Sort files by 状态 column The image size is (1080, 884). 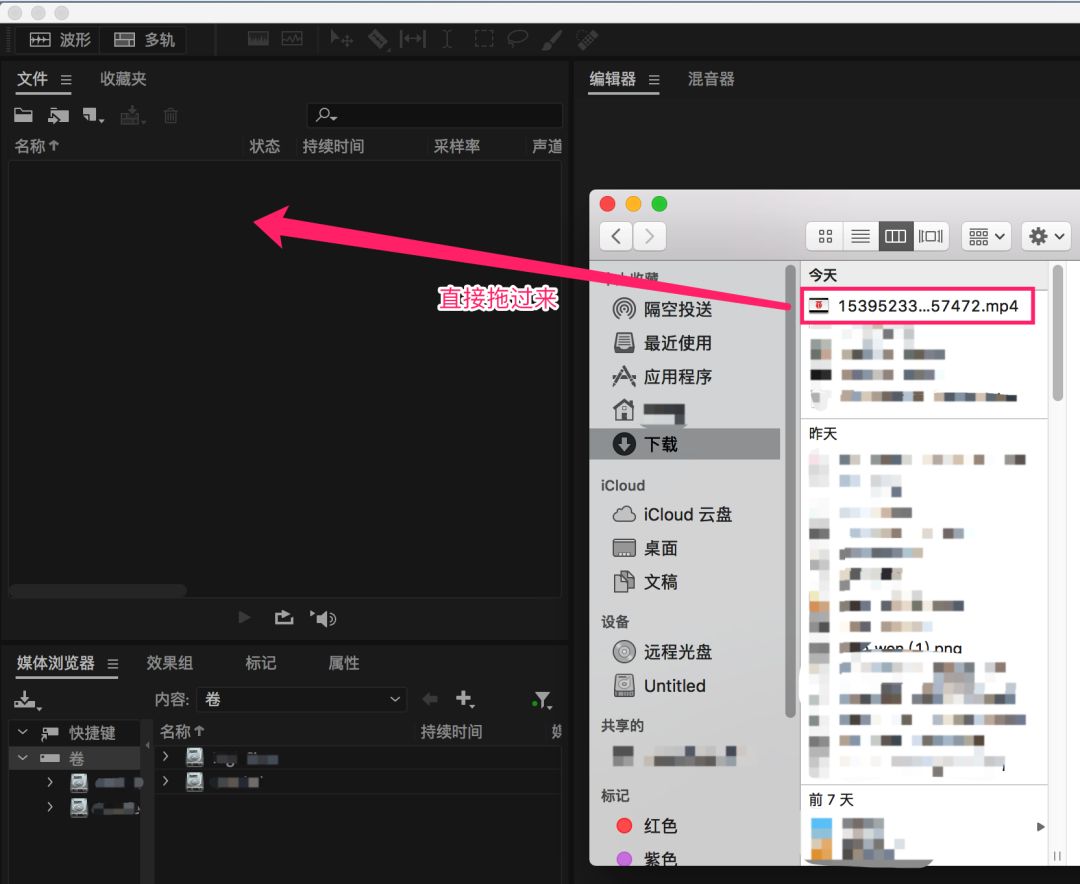pyautogui.click(x=264, y=146)
